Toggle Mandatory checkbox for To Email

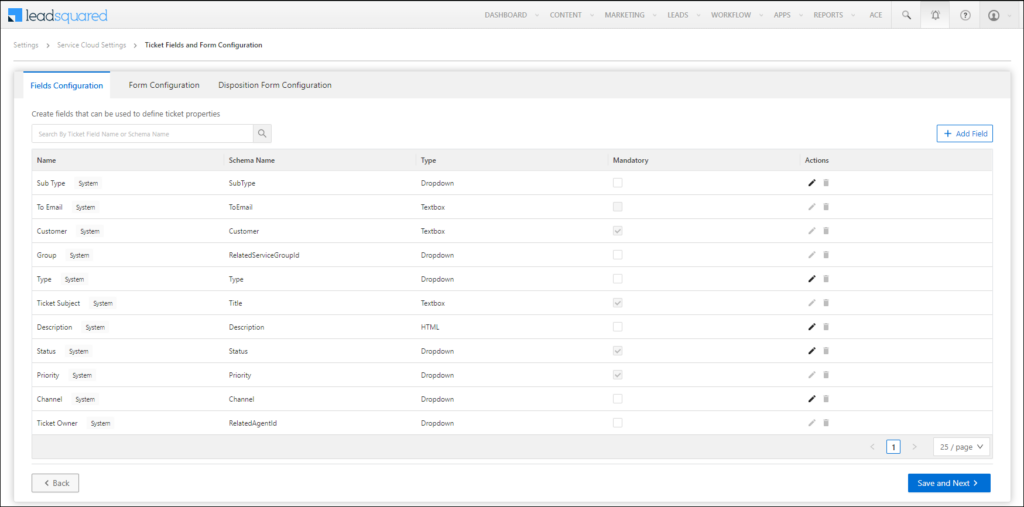pyautogui.click(x=617, y=207)
